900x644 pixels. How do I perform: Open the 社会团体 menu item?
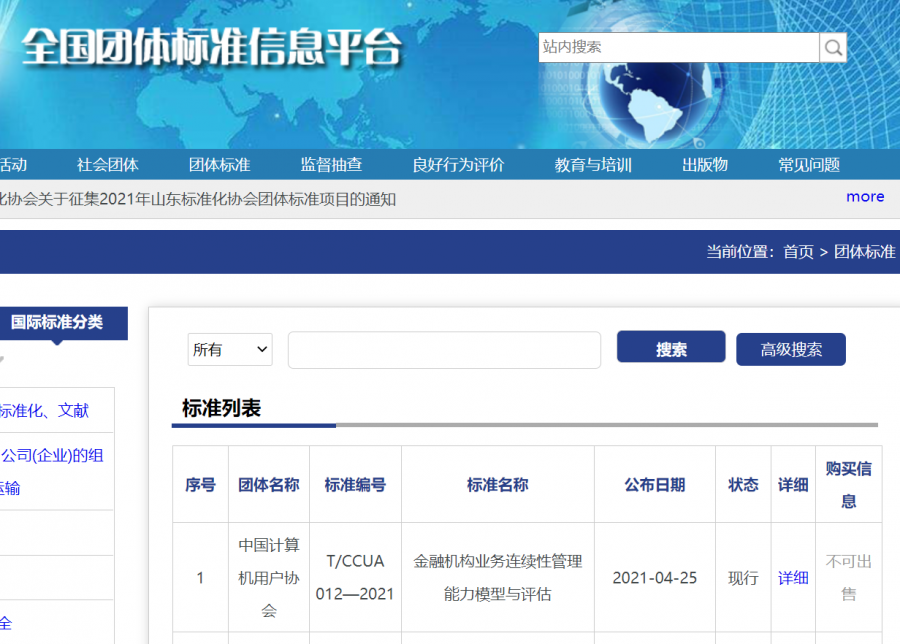pyautogui.click(x=108, y=165)
